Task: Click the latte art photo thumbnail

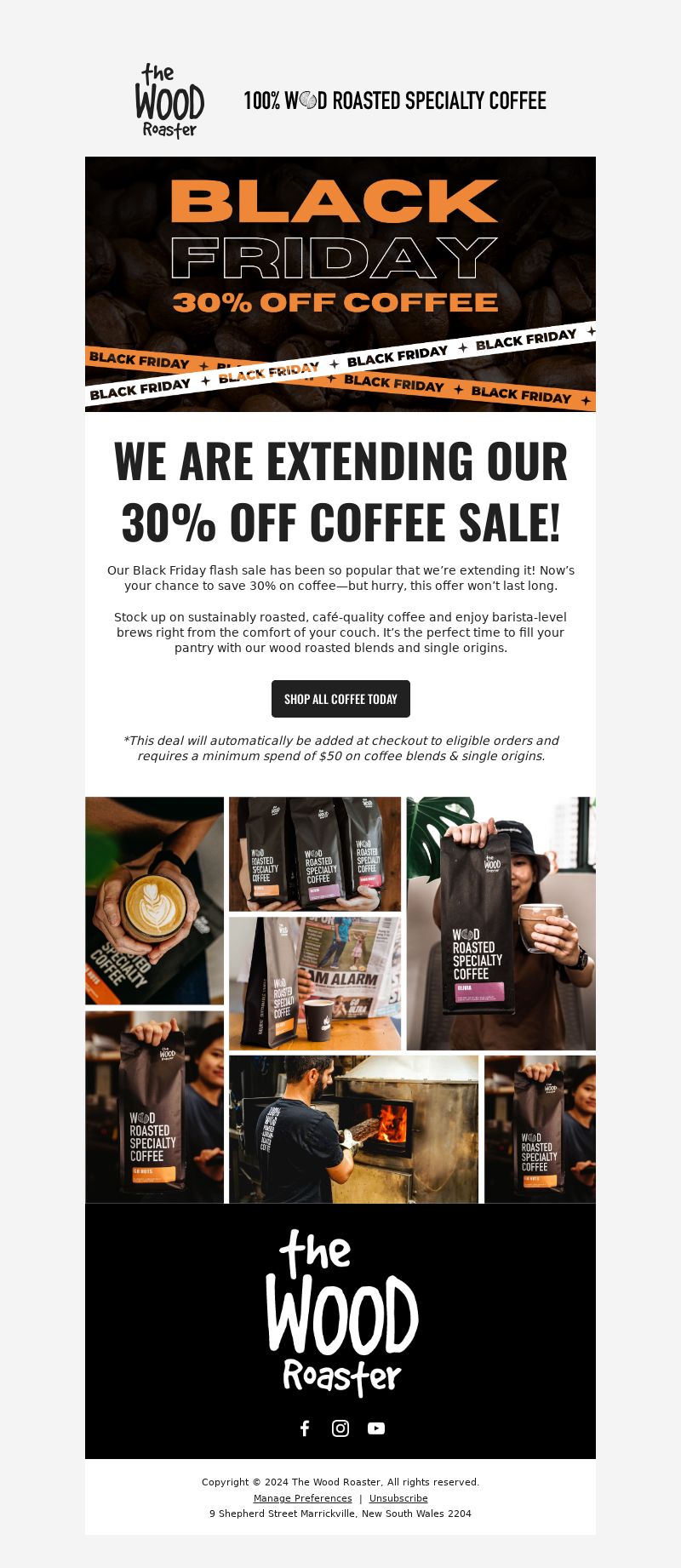Action: [154, 901]
